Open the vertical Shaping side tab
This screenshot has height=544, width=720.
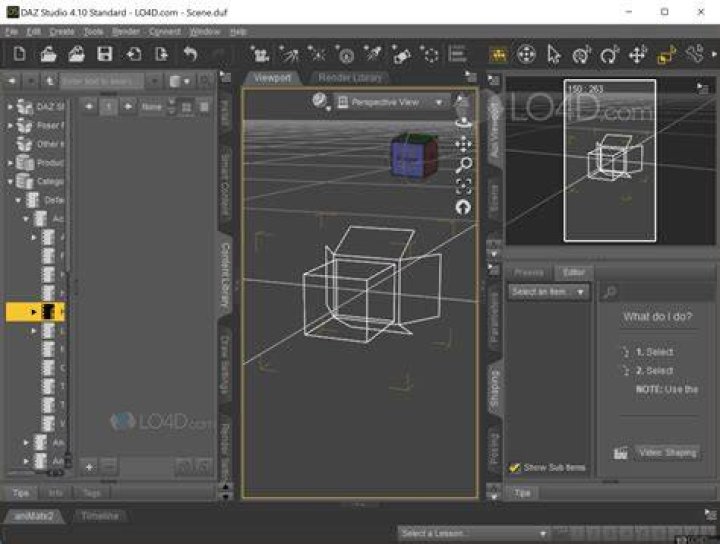495,388
